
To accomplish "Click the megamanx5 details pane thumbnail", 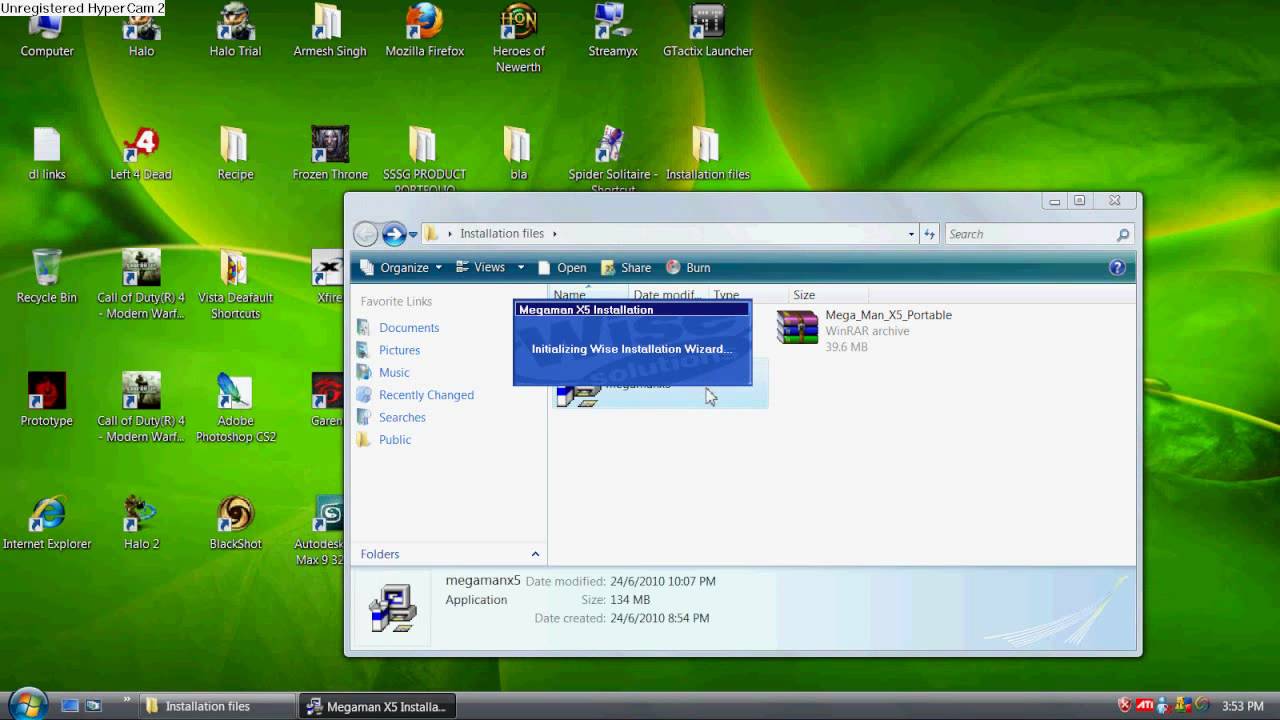I will 392,607.
